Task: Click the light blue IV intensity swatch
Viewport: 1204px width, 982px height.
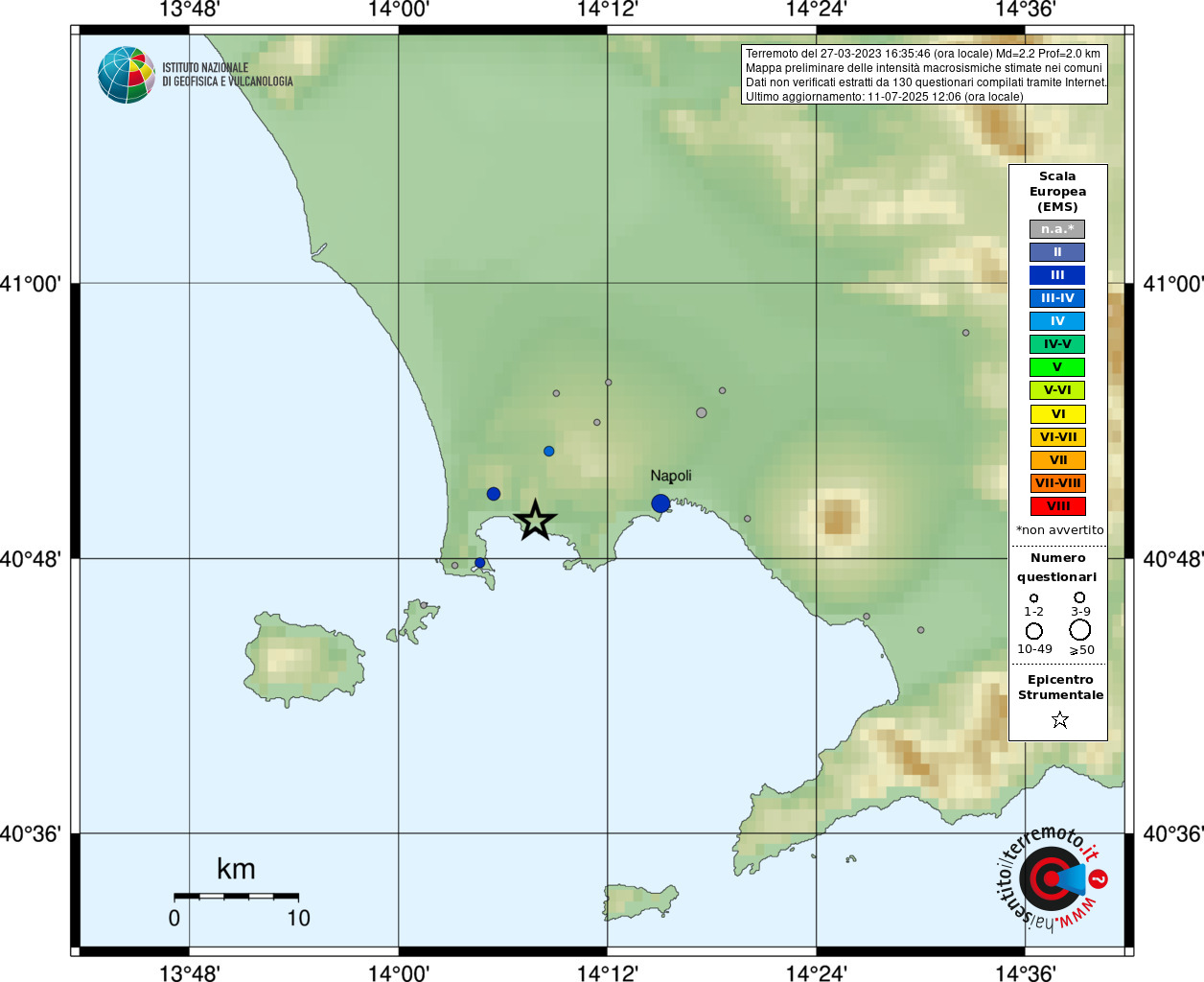Action: 1058,321
